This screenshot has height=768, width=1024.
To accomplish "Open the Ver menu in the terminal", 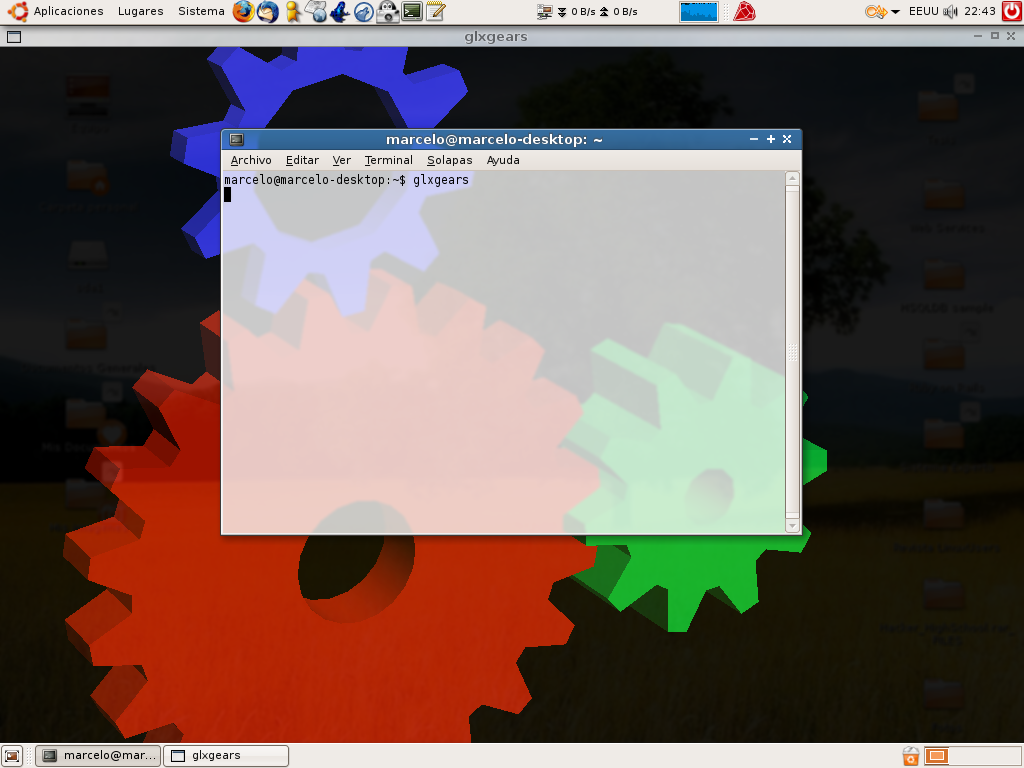I will tap(342, 160).
